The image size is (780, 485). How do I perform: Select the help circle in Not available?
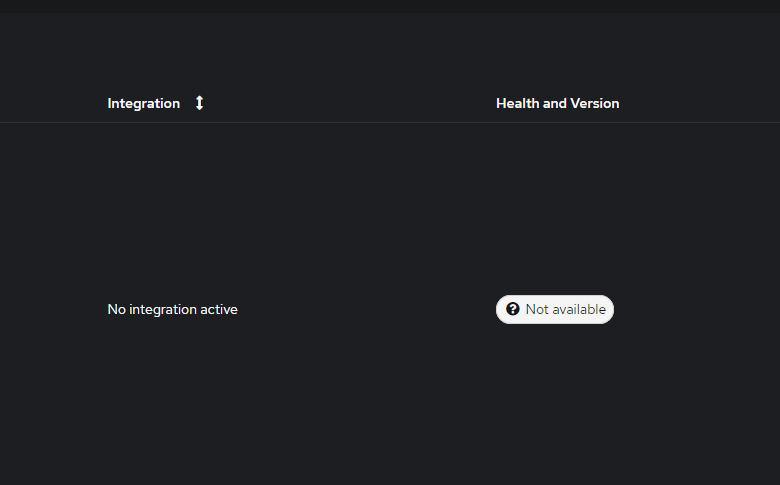pos(512,309)
